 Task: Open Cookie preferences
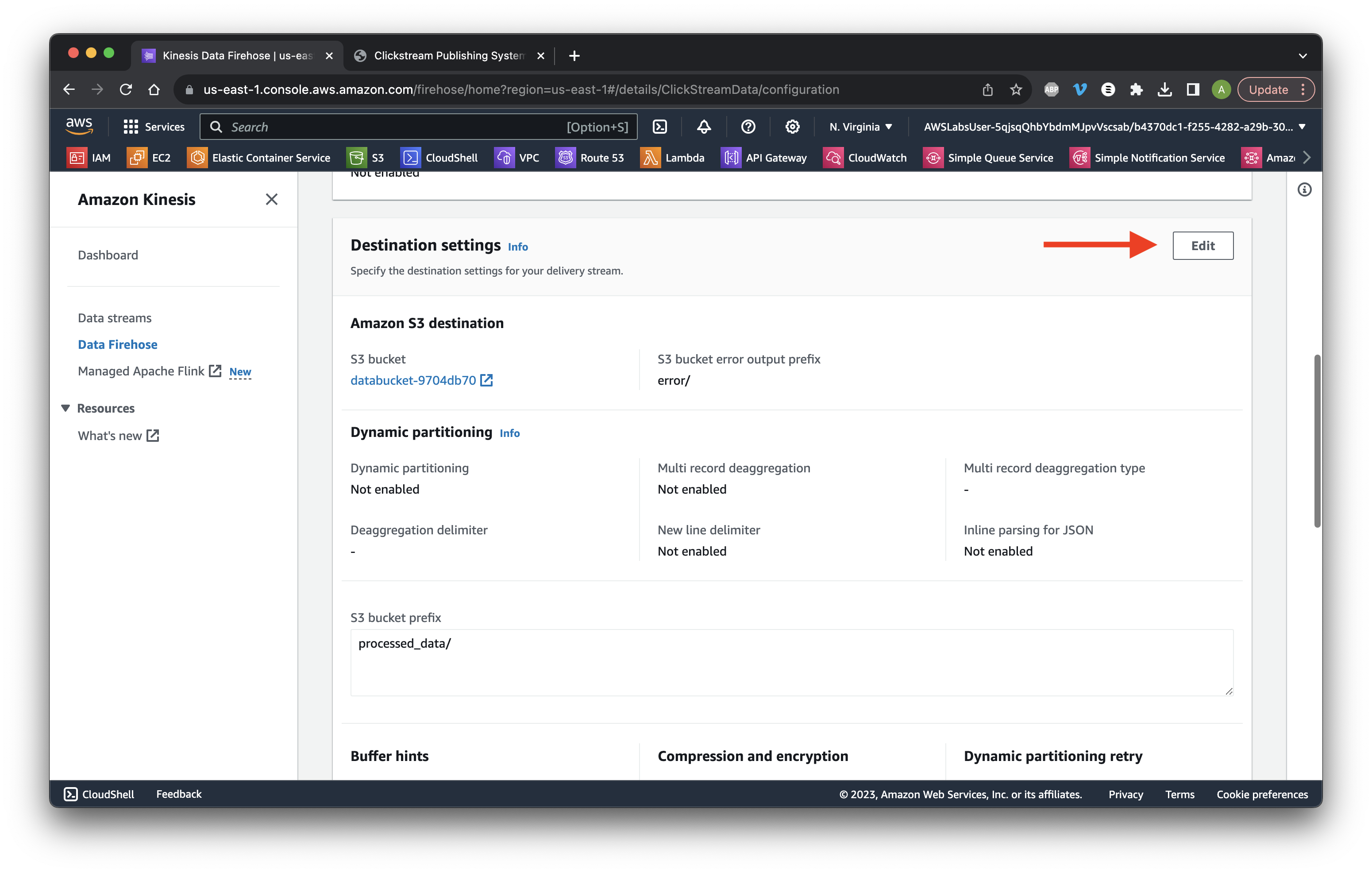[x=1262, y=794]
